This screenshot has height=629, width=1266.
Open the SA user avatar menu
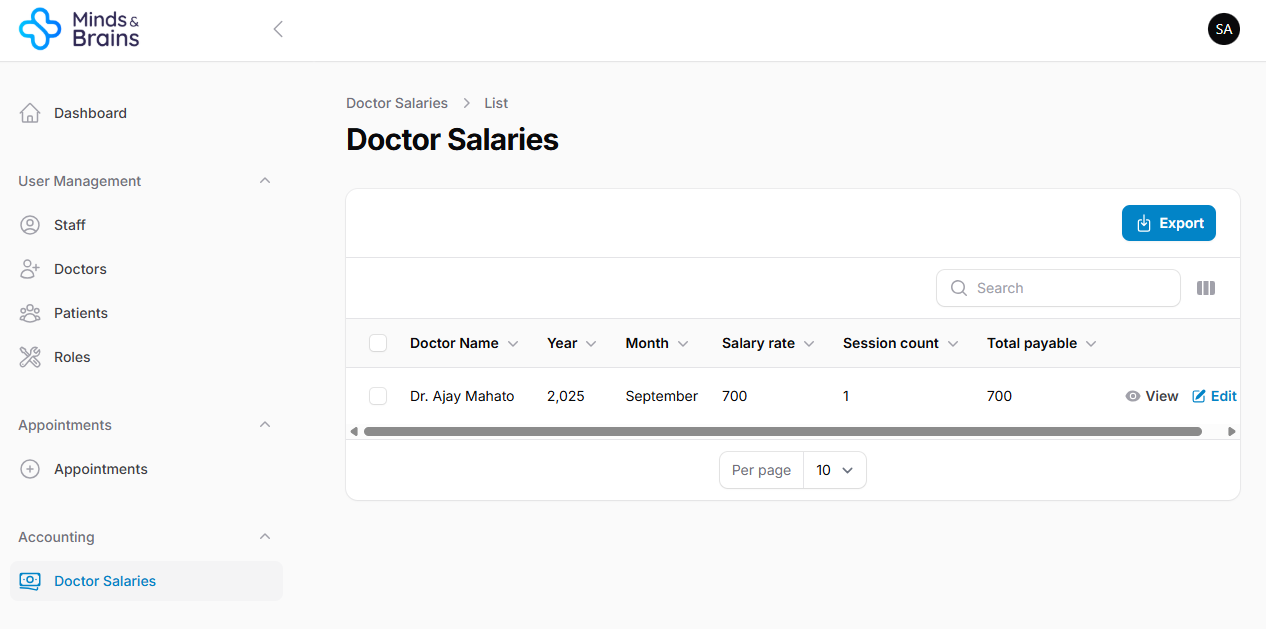pyautogui.click(x=1223, y=29)
